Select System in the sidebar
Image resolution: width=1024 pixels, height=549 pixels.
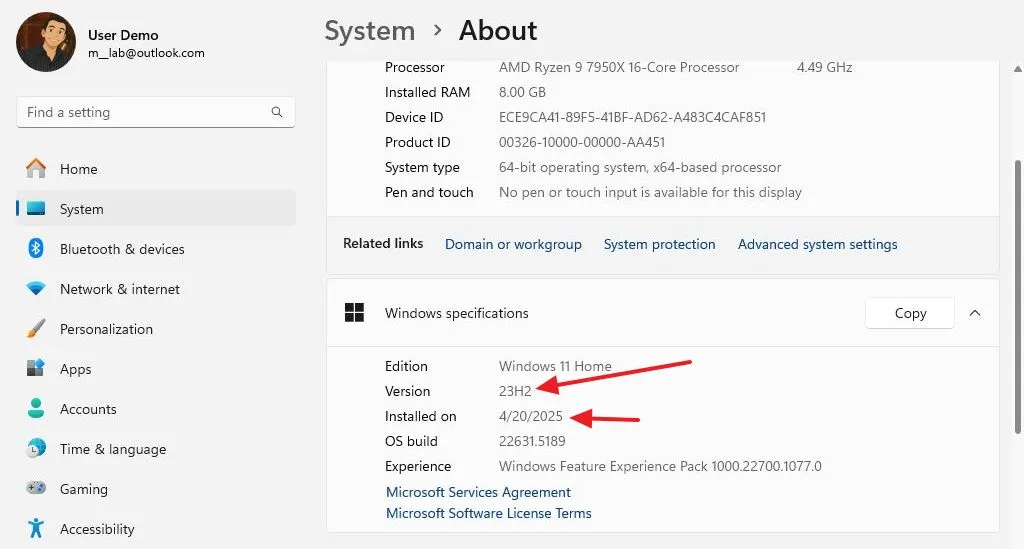point(155,209)
